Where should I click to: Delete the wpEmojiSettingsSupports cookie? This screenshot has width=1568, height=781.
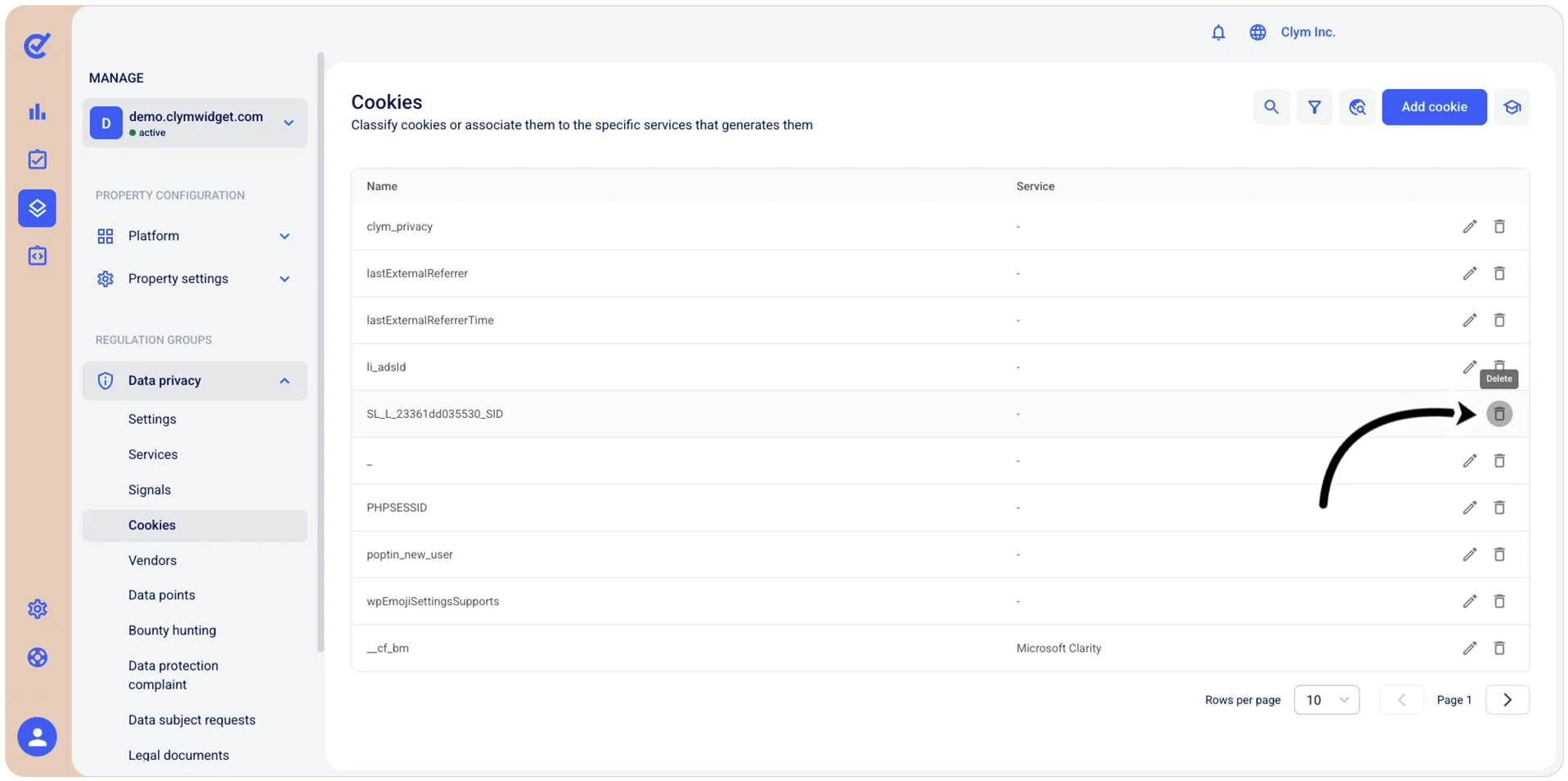pyautogui.click(x=1498, y=601)
